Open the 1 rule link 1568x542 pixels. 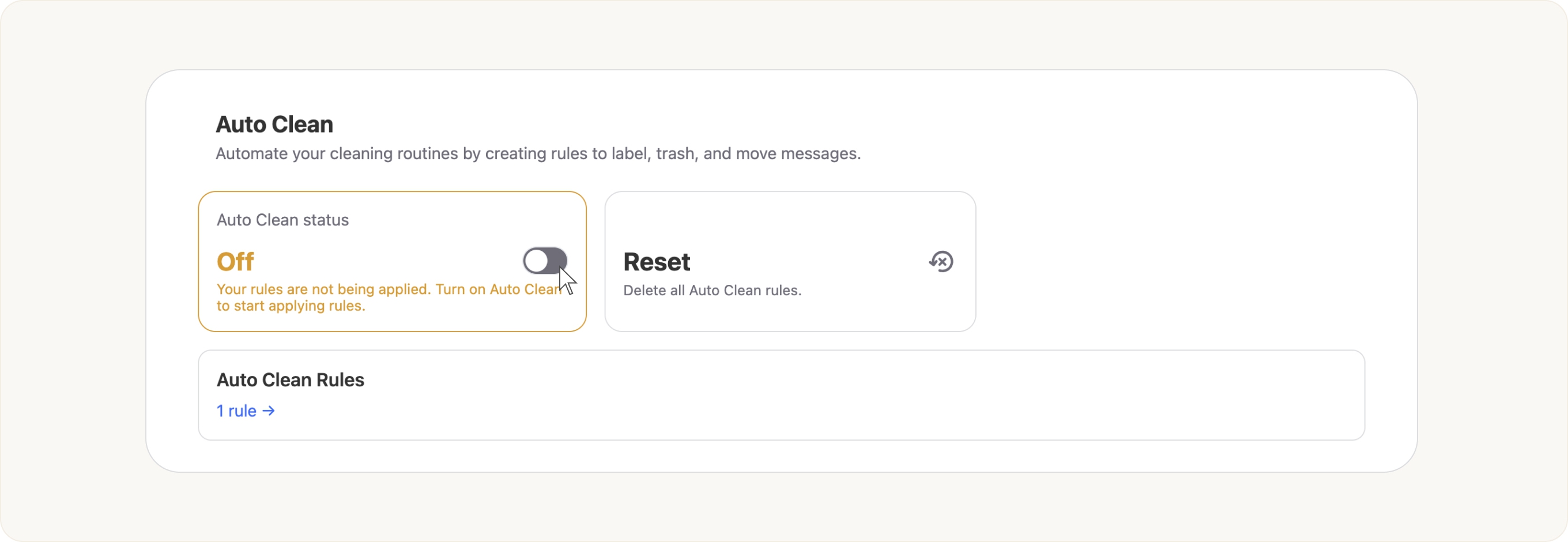pos(237,411)
